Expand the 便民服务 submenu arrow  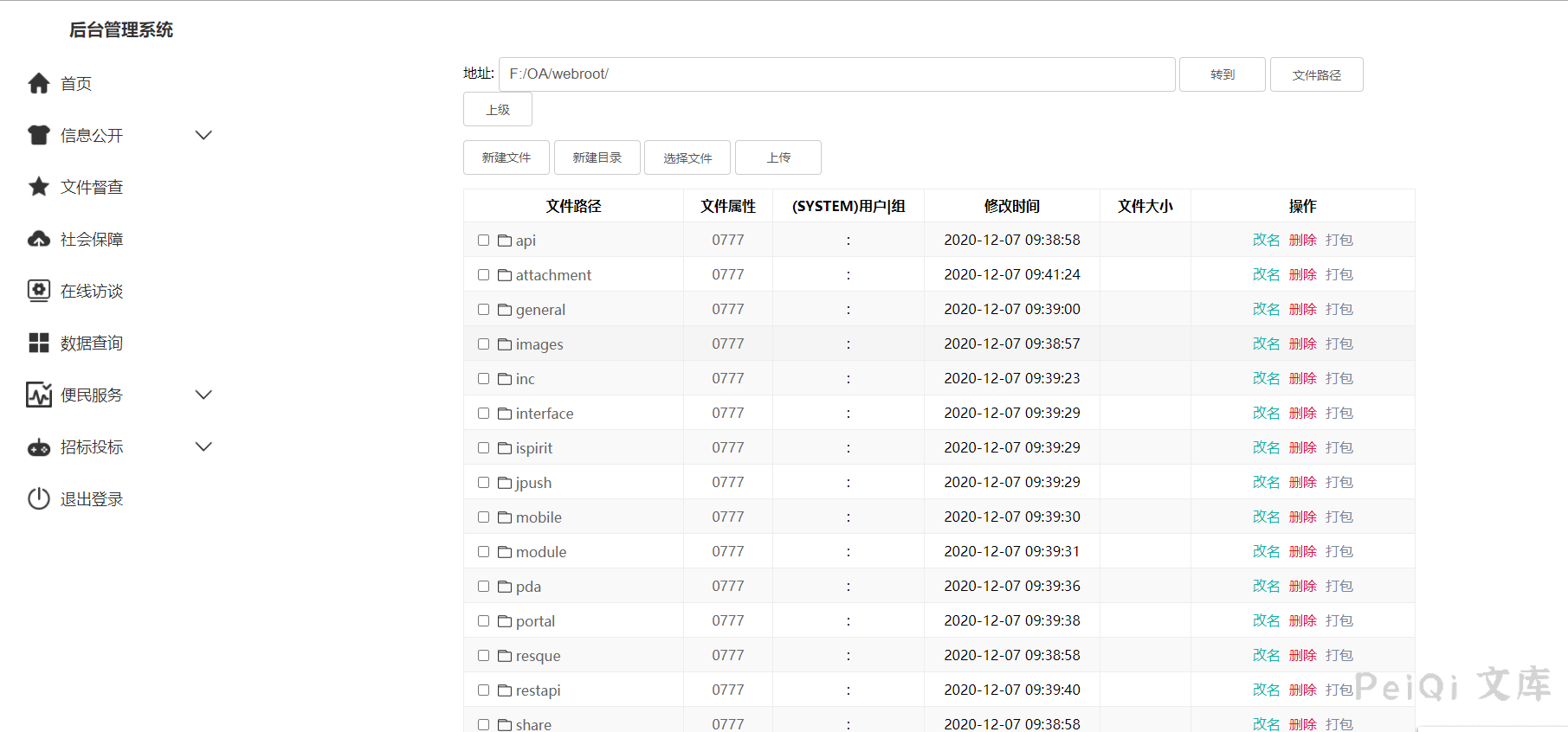203,395
